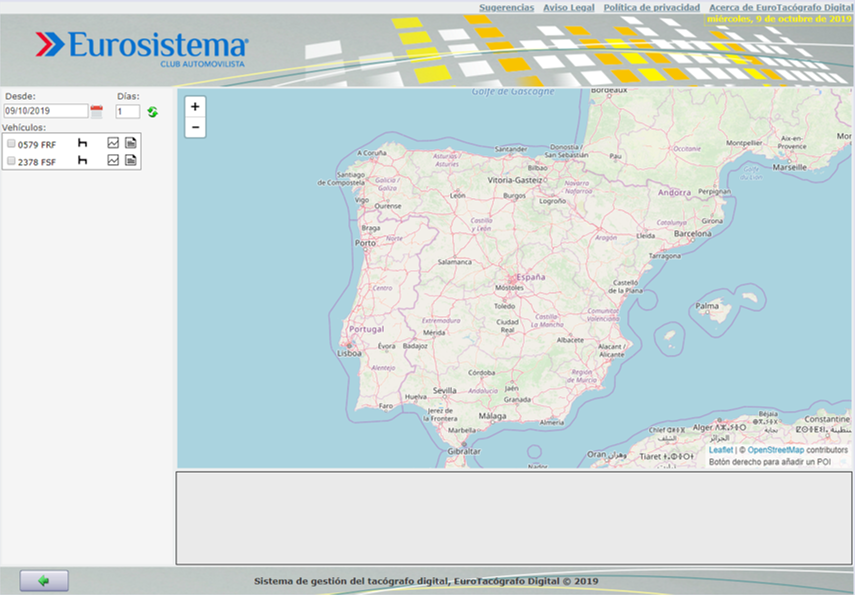Open the report document icon for 2378 FSF

[x=131, y=160]
